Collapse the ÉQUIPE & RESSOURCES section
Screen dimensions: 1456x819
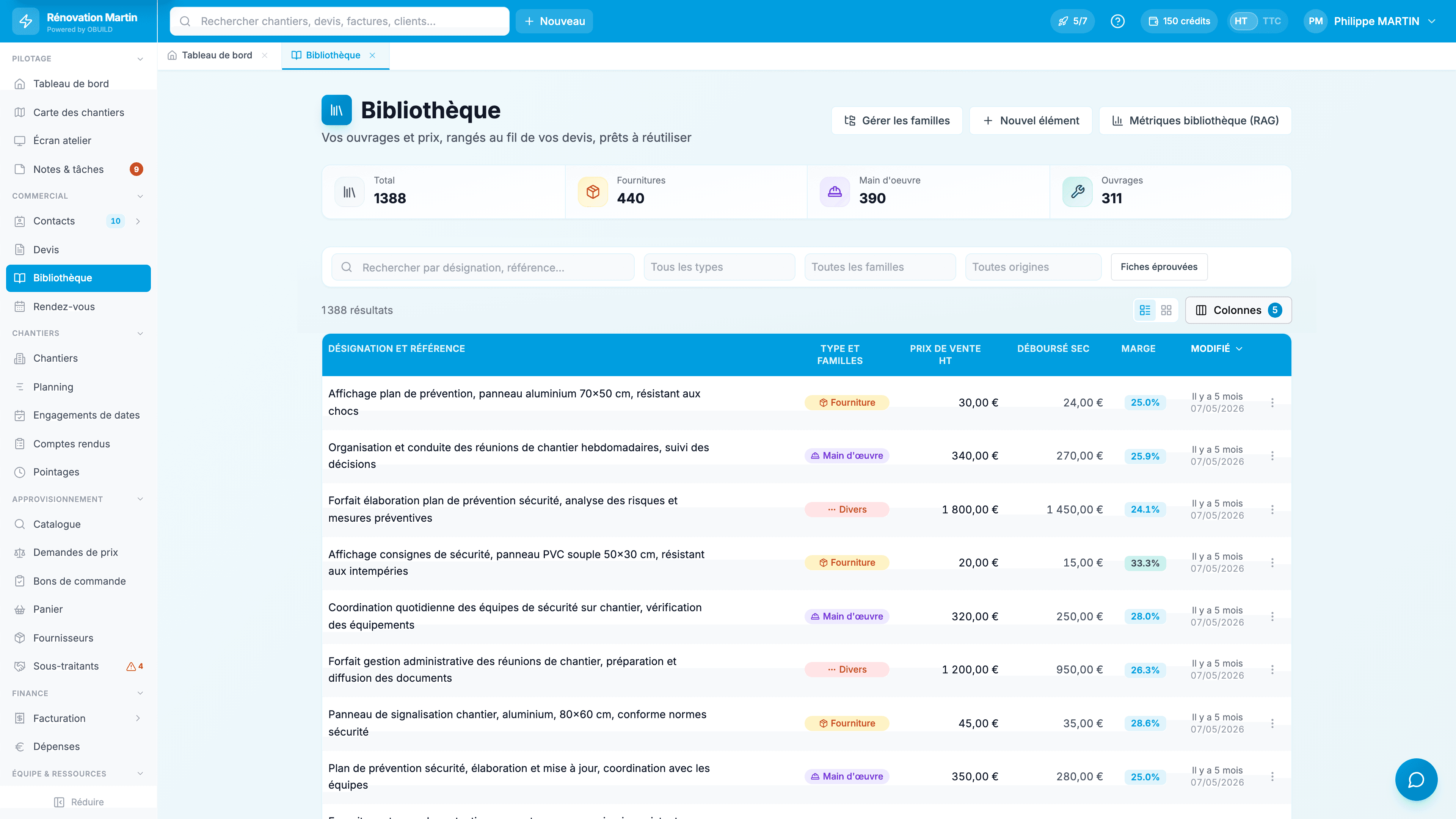pos(140,774)
